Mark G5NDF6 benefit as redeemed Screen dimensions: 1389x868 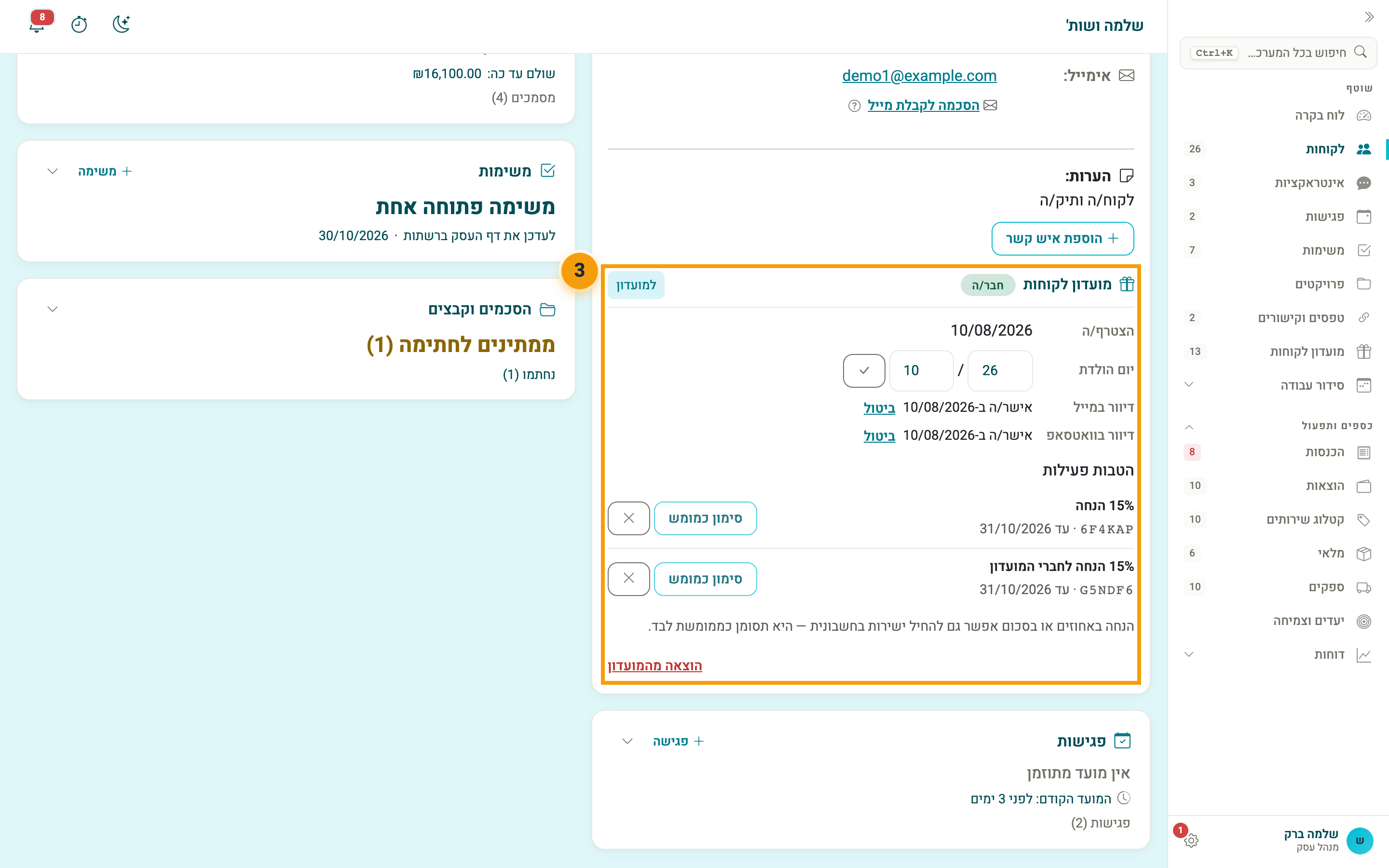pos(706,579)
